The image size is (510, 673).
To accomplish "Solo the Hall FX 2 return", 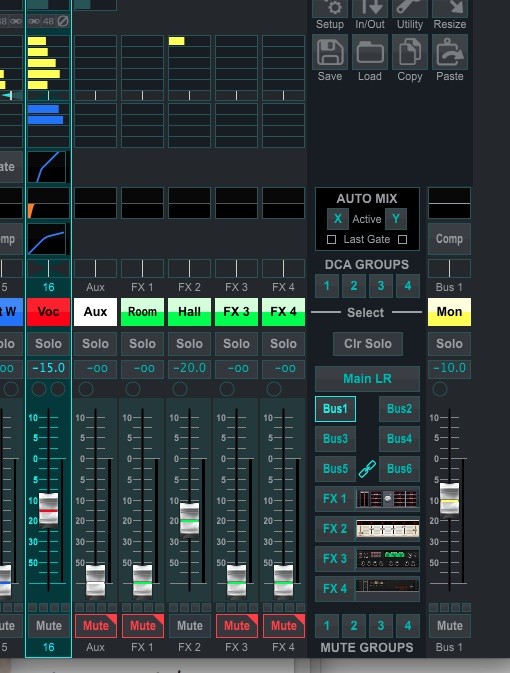I will (x=190, y=343).
